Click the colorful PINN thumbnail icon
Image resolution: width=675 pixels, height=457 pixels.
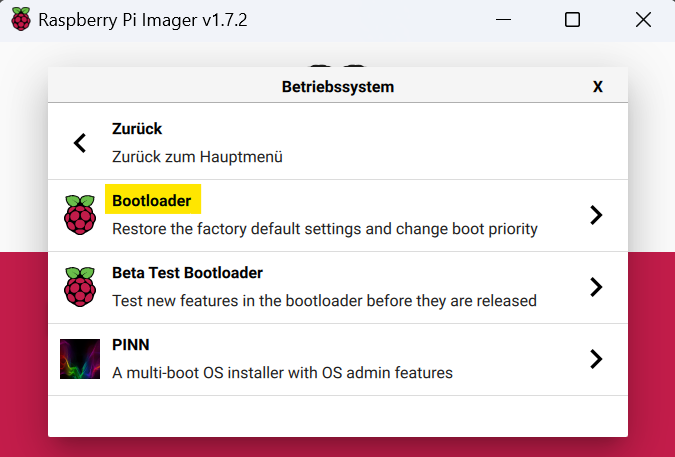80,359
